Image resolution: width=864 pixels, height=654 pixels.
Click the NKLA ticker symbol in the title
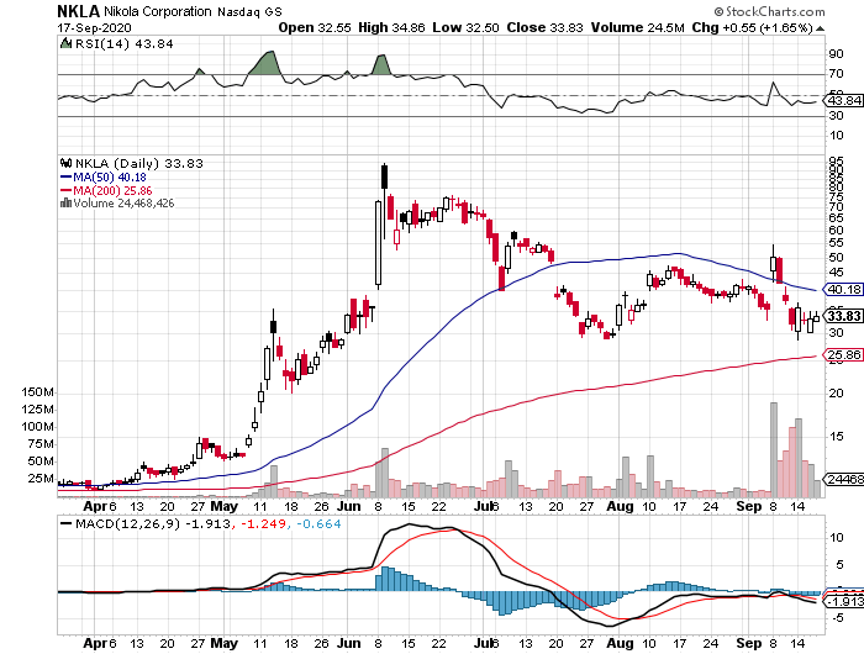[79, 11]
